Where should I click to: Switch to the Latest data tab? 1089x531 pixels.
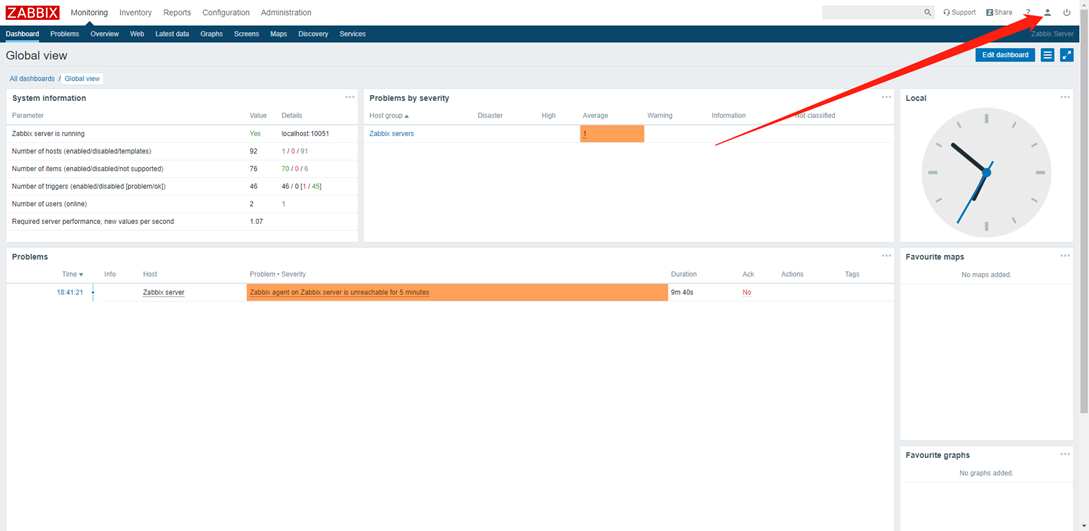pyautogui.click(x=172, y=34)
